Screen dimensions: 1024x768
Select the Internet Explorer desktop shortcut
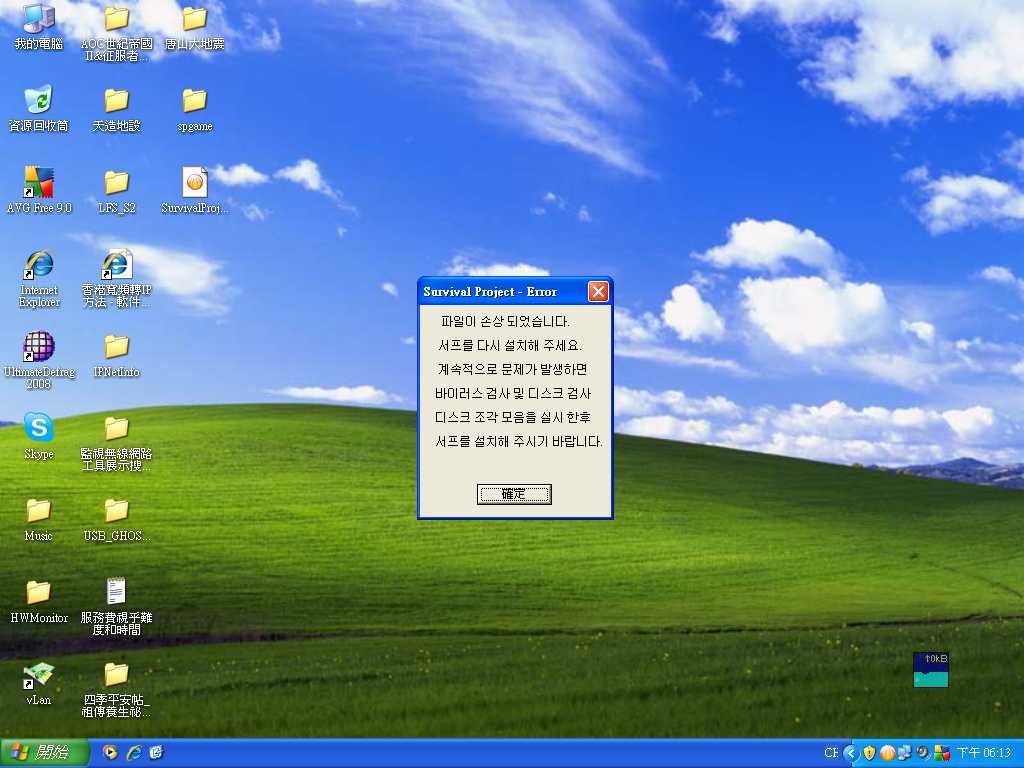point(39,278)
